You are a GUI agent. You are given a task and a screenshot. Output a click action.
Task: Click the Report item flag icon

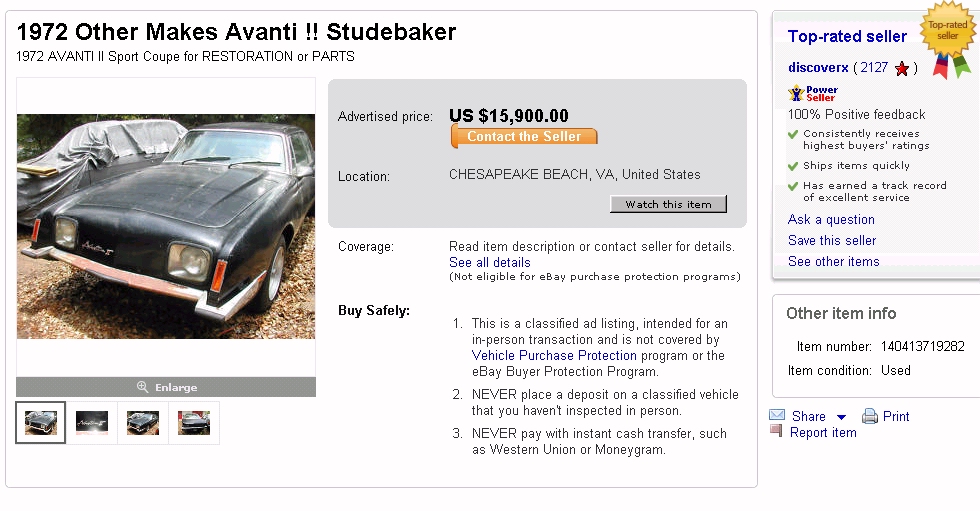tap(776, 431)
